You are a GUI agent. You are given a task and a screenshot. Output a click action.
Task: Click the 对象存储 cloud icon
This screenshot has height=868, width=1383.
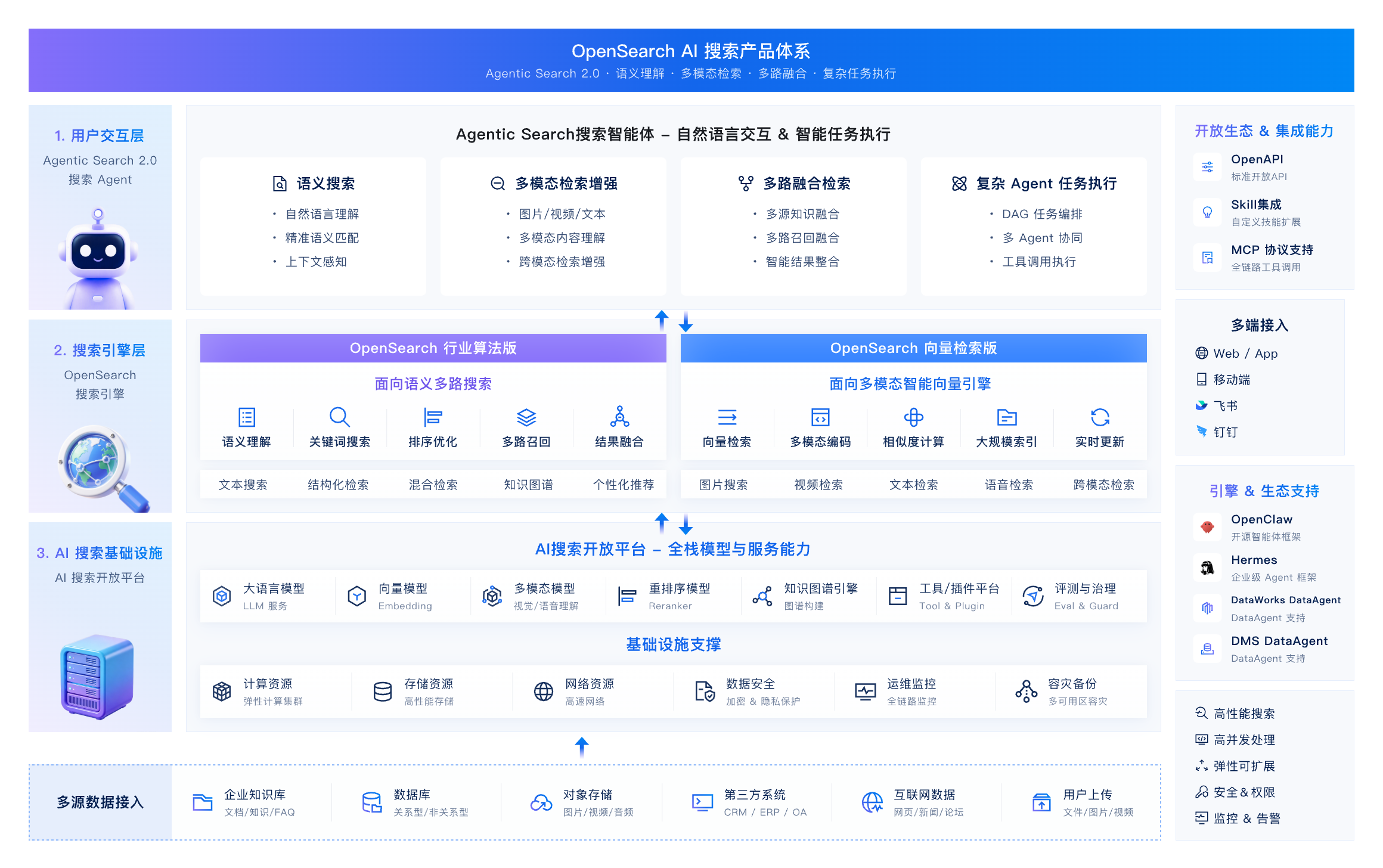542,802
